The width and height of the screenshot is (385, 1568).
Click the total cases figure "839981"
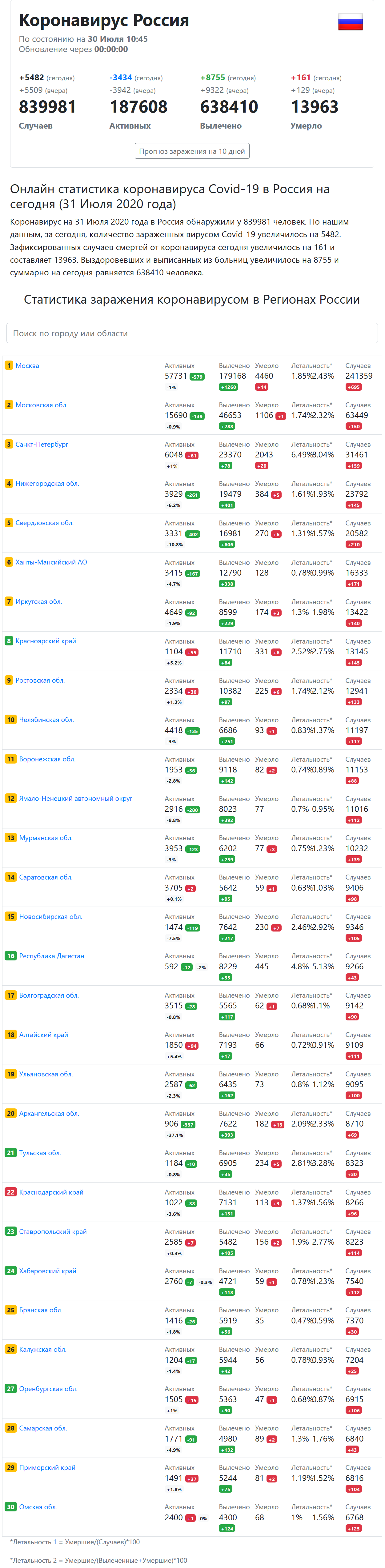tap(47, 107)
